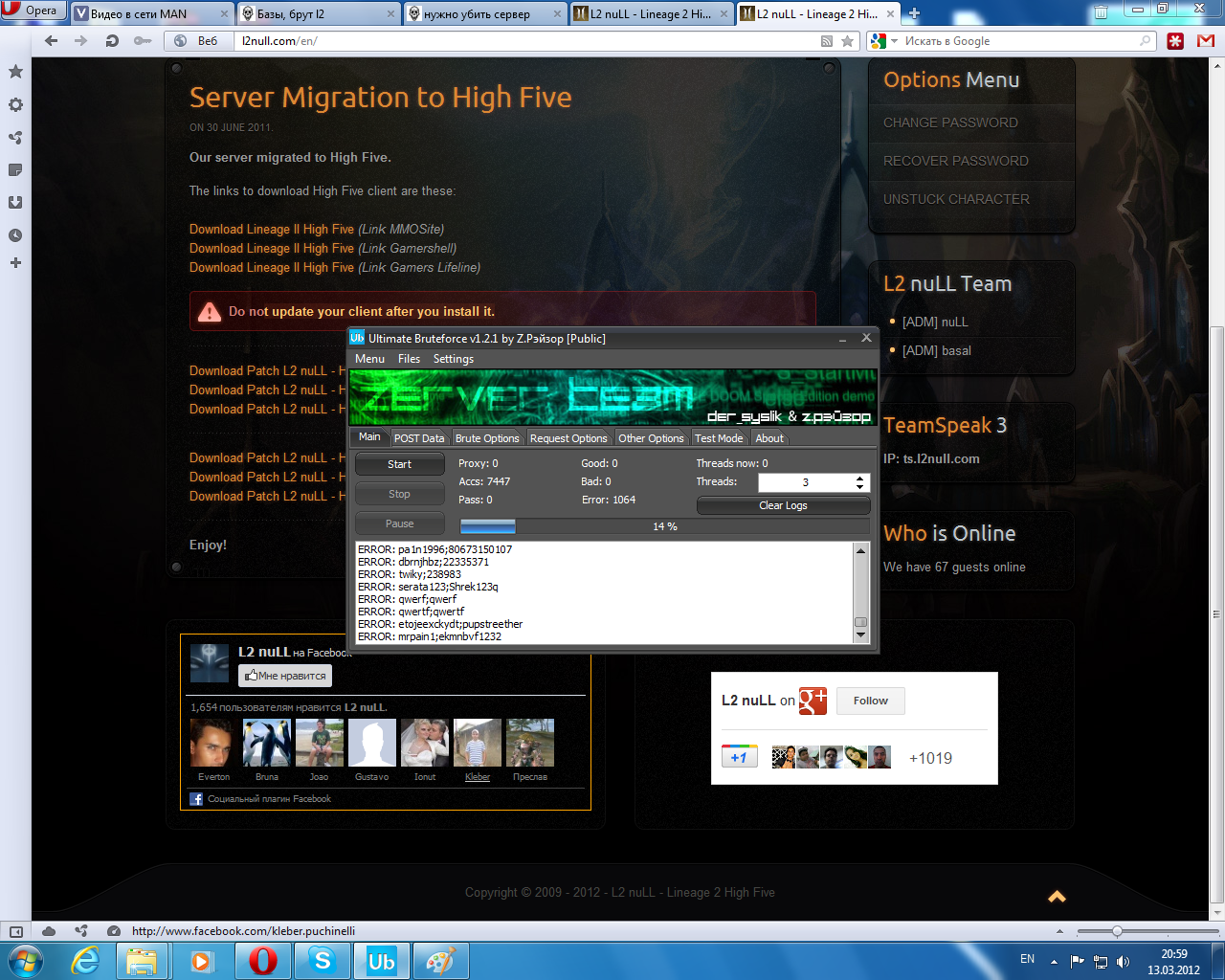Open the RECOVER PASSWORD link
1225x980 pixels.
[956, 161]
